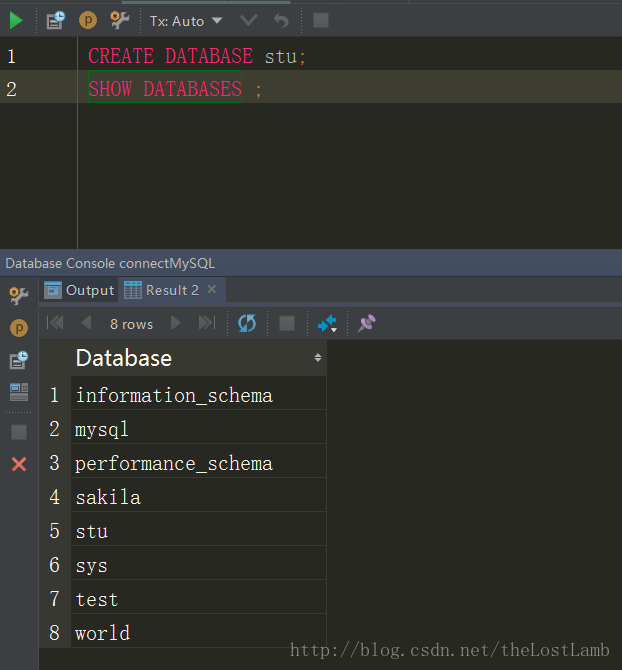Close the Result 2 tab
Screen dimensions: 622x670
pyautogui.click(x=212, y=290)
